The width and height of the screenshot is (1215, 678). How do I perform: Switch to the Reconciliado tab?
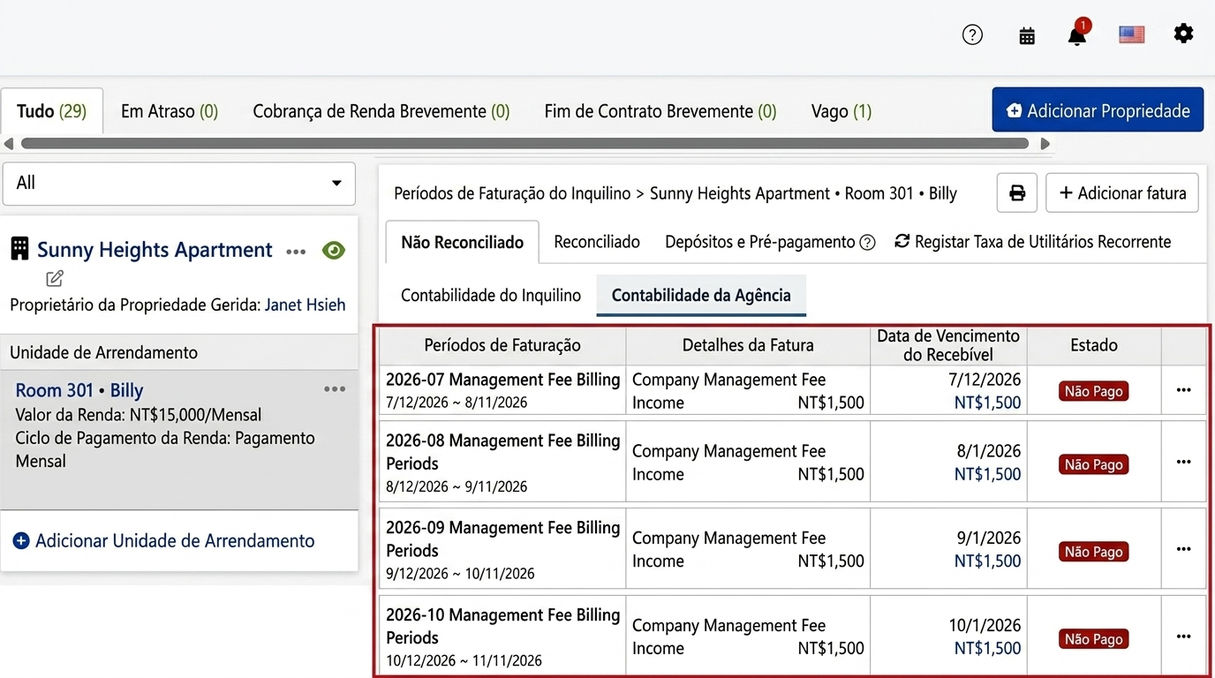tap(597, 242)
